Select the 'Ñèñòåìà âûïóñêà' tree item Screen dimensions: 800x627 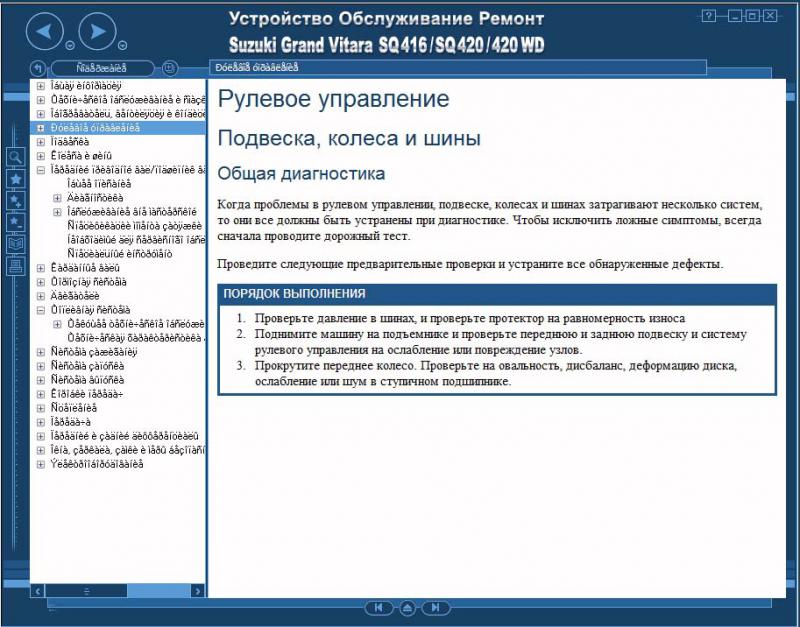click(x=87, y=380)
